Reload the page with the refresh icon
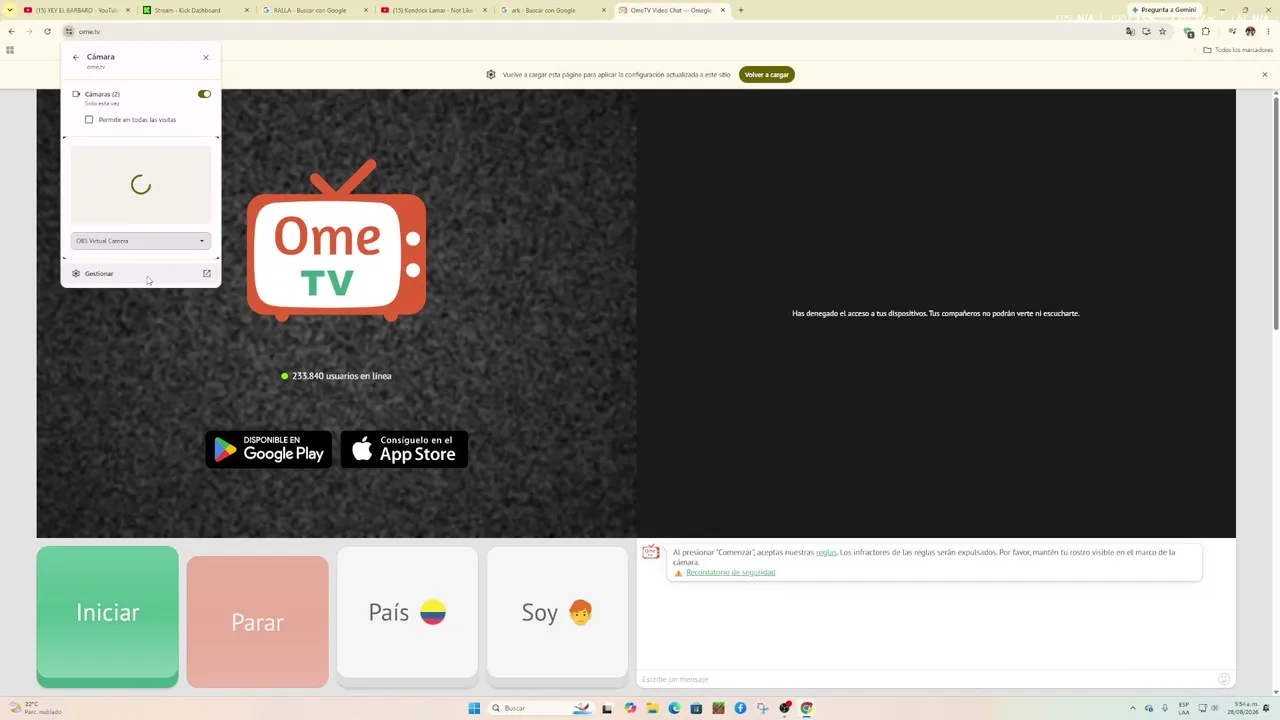1280x720 pixels. (x=47, y=32)
